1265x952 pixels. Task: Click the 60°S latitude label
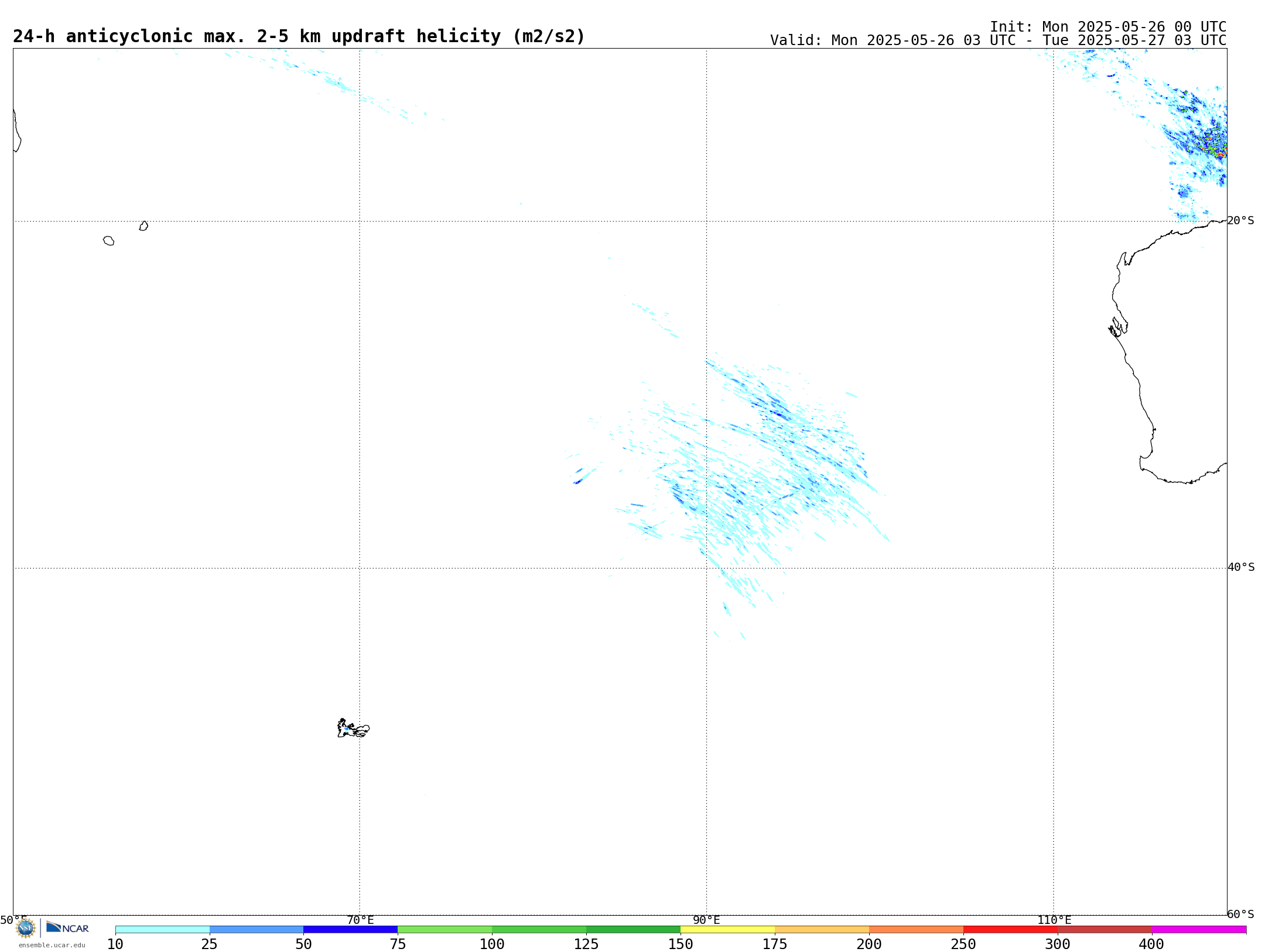coord(1241,914)
